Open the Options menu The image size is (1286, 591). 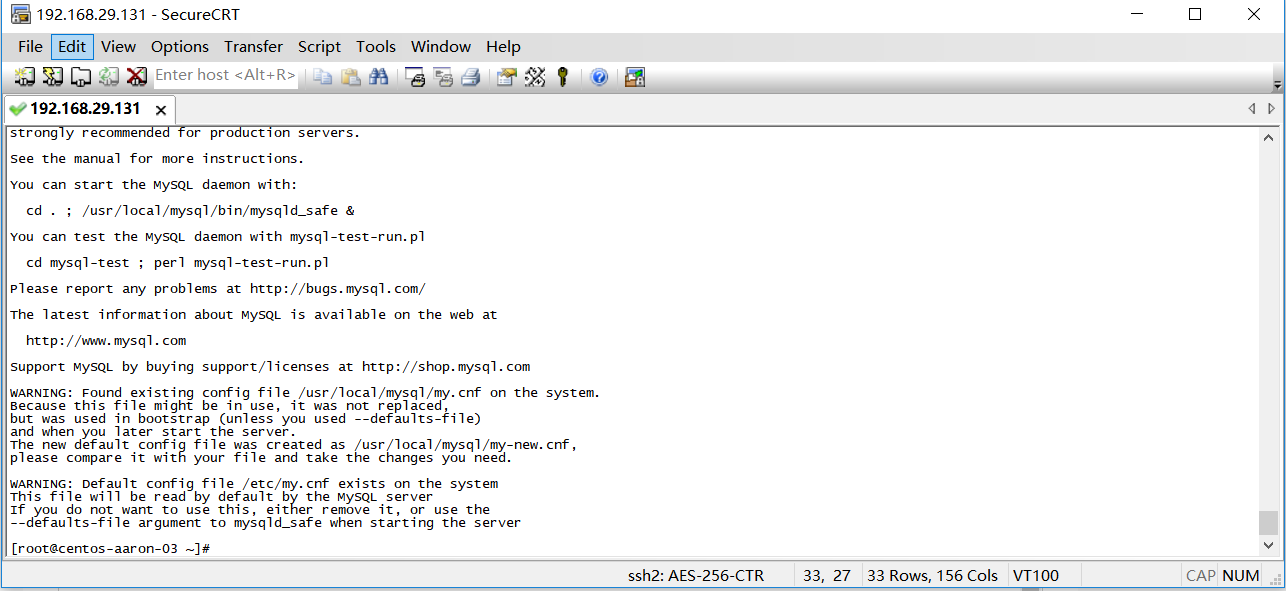[x=180, y=46]
